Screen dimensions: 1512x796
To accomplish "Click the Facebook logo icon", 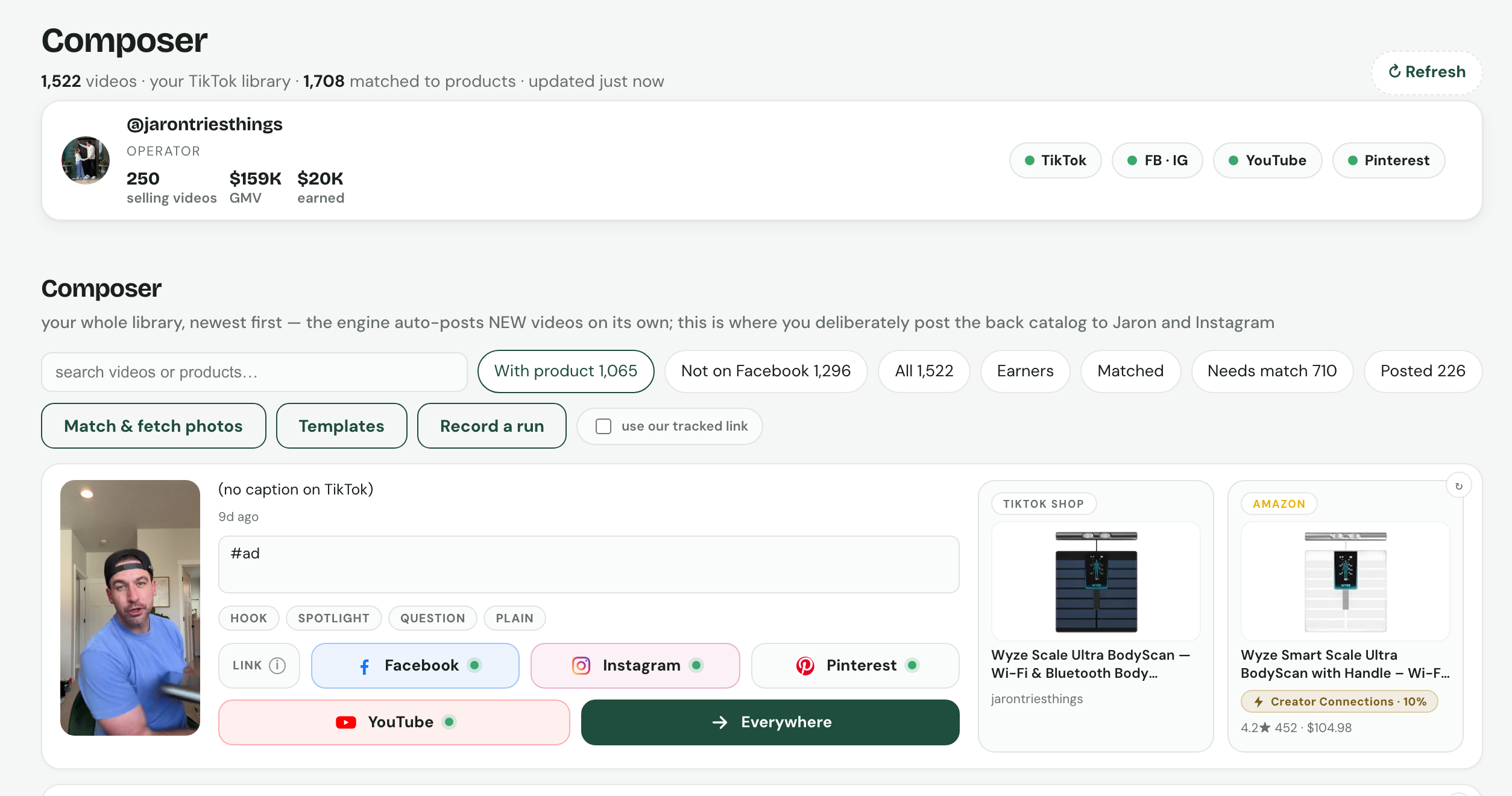I will pos(364,666).
